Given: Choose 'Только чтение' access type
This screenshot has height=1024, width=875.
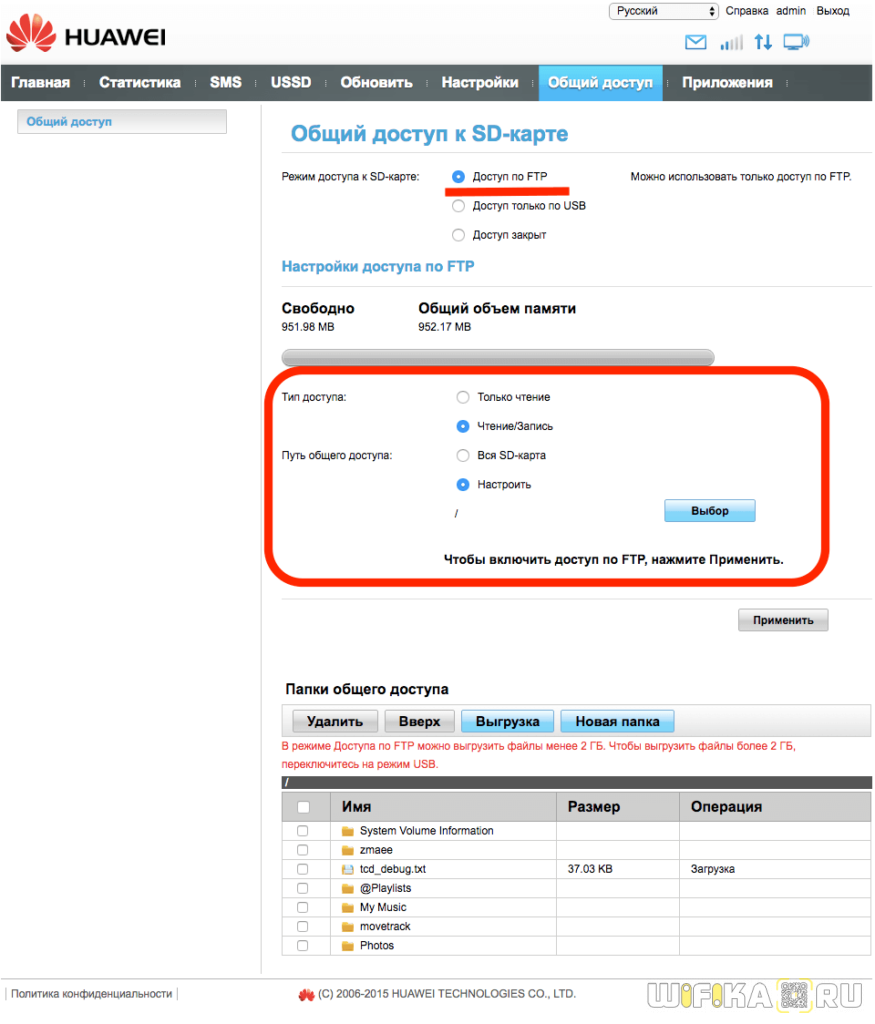Looking at the screenshot, I should click(x=463, y=397).
